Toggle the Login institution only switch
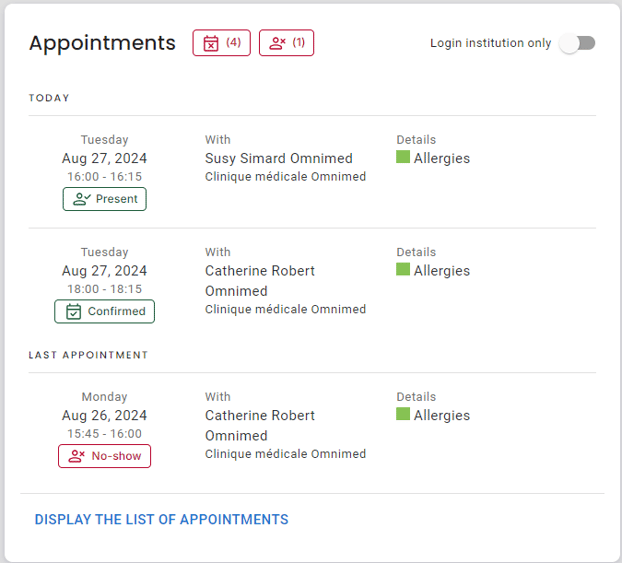The image size is (622, 563). pyautogui.click(x=577, y=43)
